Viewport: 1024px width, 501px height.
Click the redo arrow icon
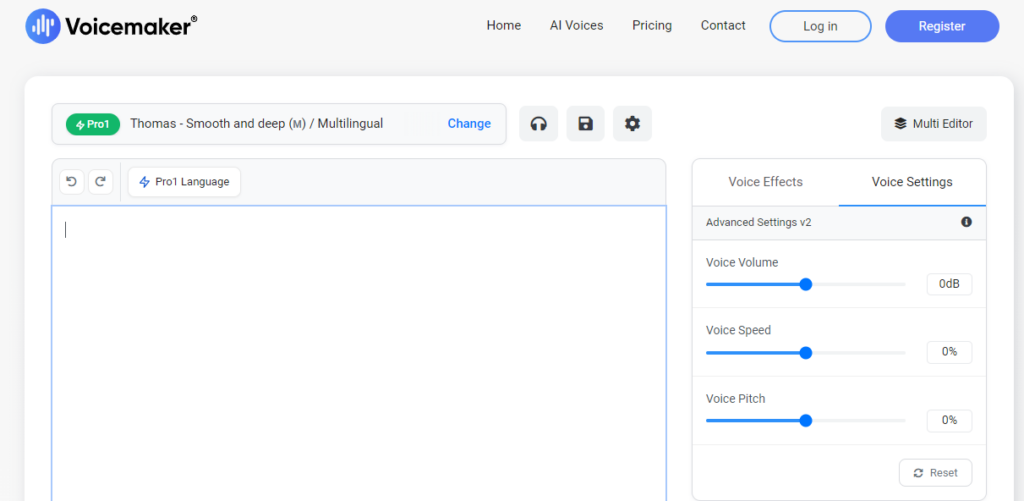point(100,182)
